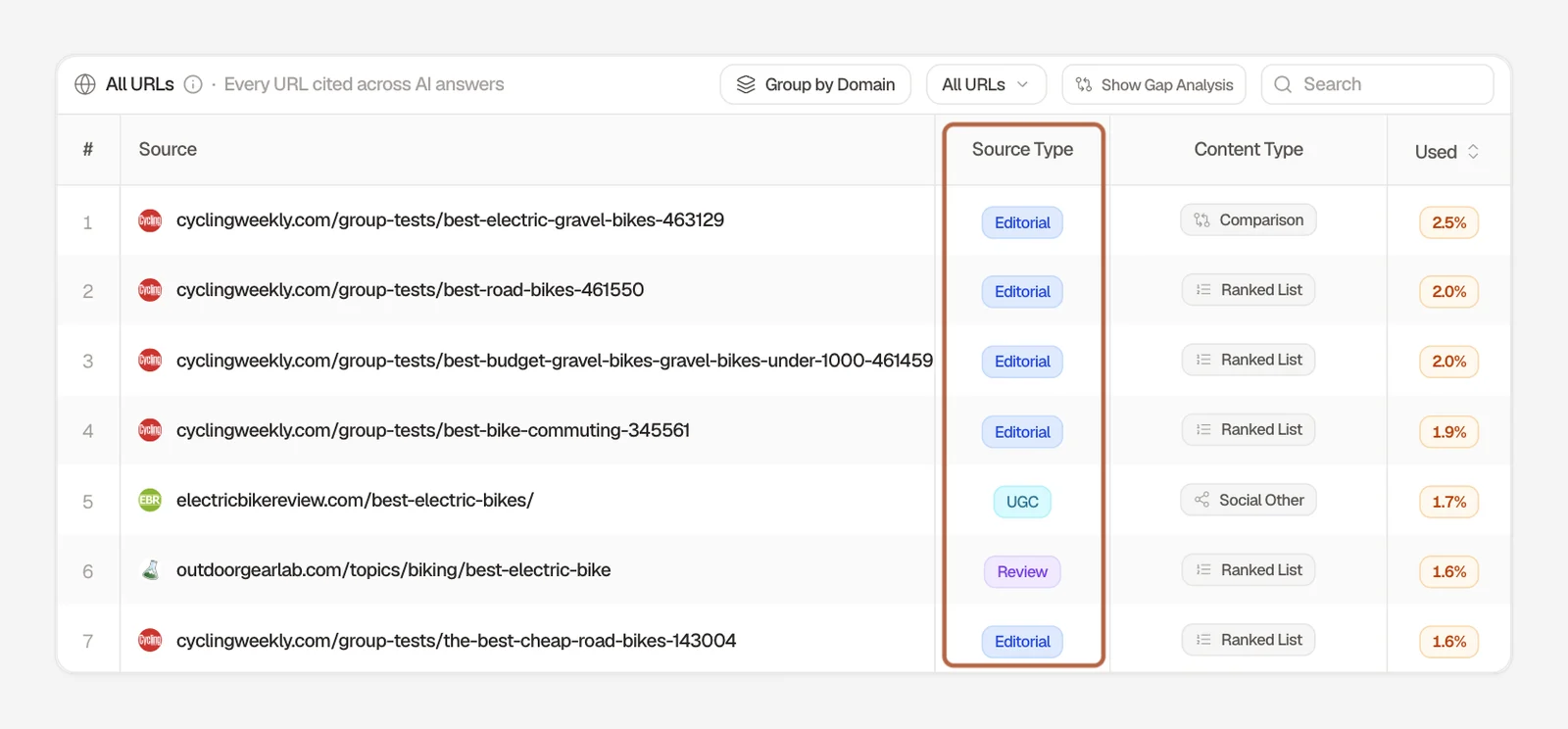Click the Every URL cited across AI answers subtitle
The height and width of the screenshot is (729, 1568).
click(x=364, y=84)
